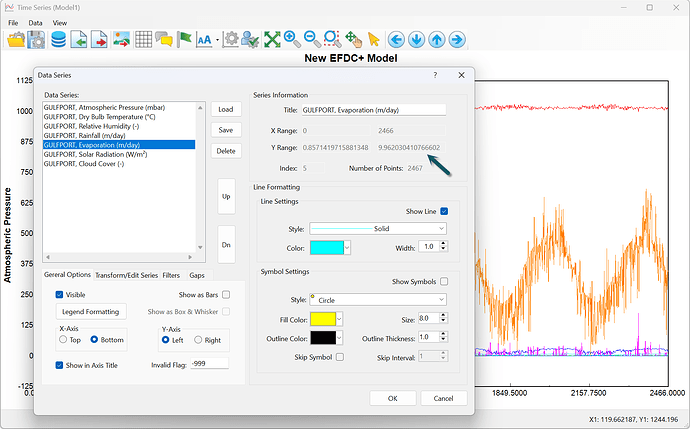Screen dimensions: 690x429
Task: Click the Cancel button
Action: pos(443,398)
